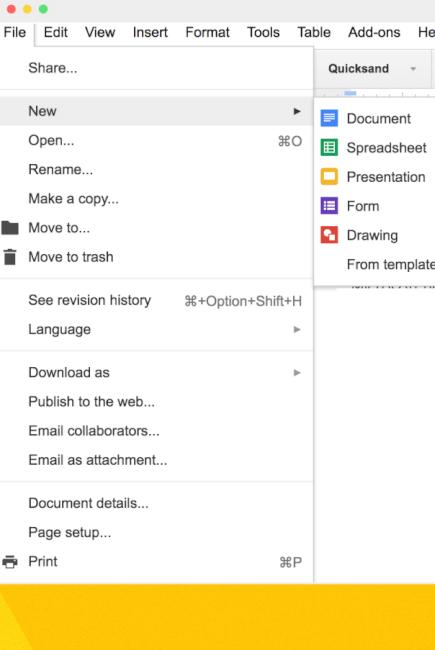
Task: Open the Table menu
Action: coord(314,32)
